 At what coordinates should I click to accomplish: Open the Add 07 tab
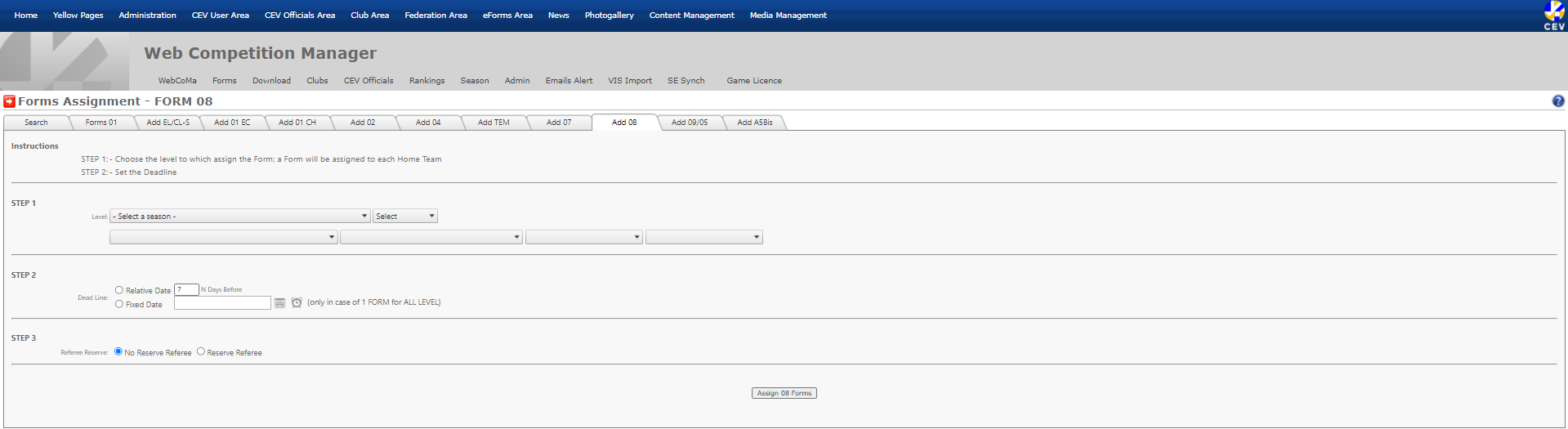(559, 123)
